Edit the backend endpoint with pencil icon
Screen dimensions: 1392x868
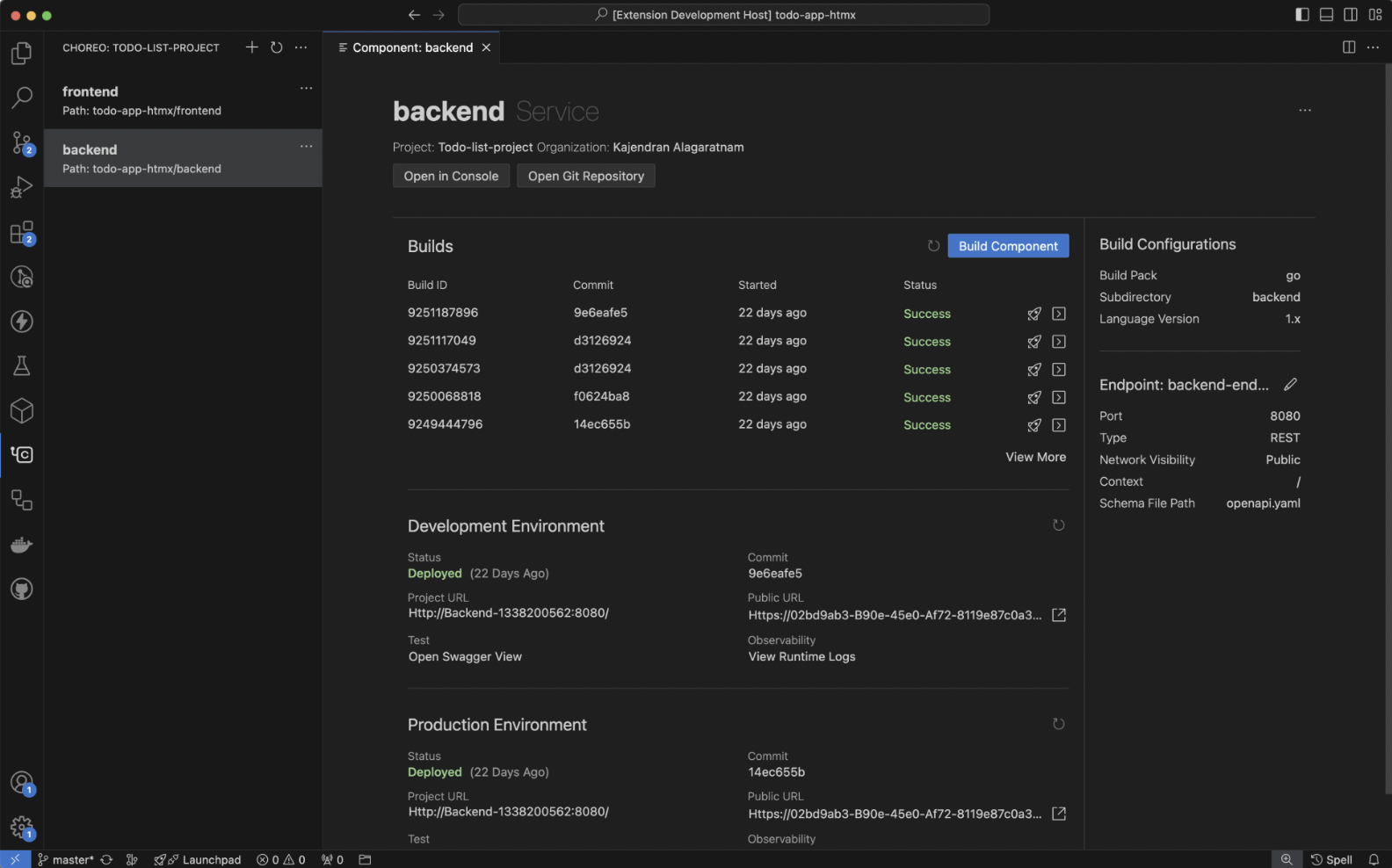(1290, 385)
